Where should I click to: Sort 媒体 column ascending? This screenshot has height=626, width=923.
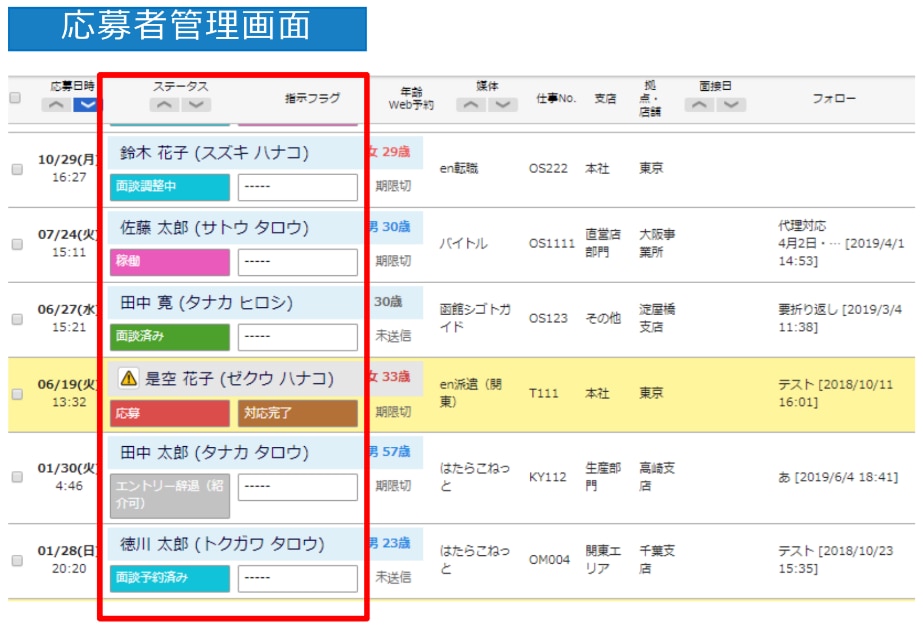pyautogui.click(x=470, y=104)
